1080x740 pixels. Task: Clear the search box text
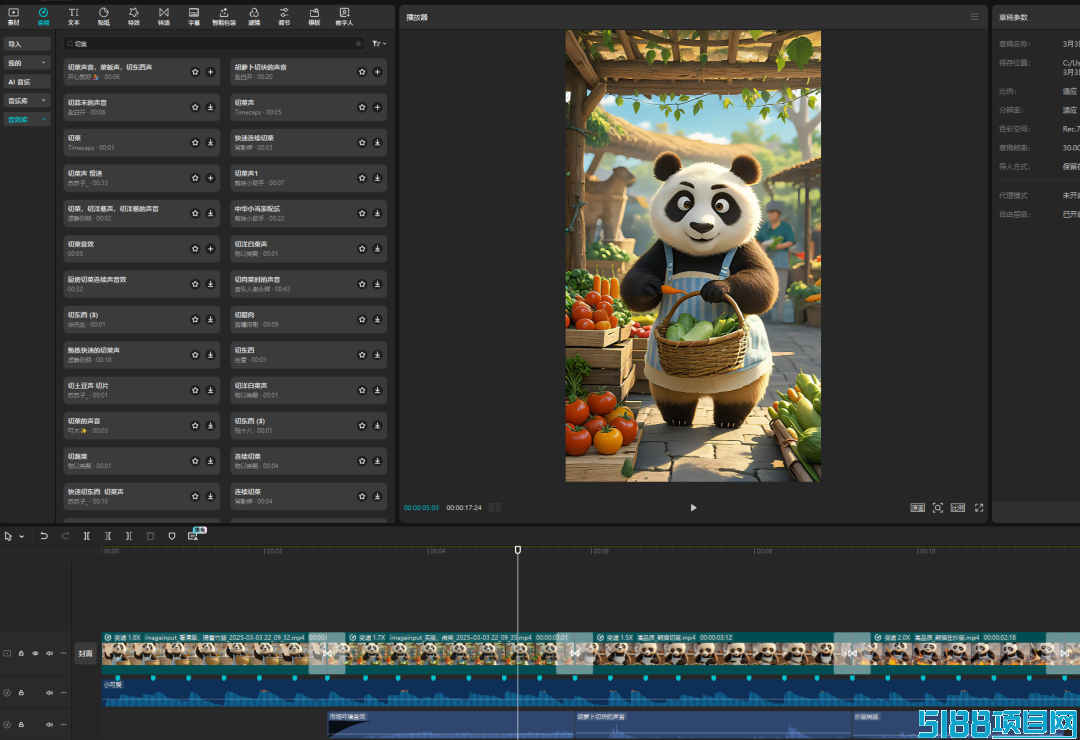(x=358, y=43)
